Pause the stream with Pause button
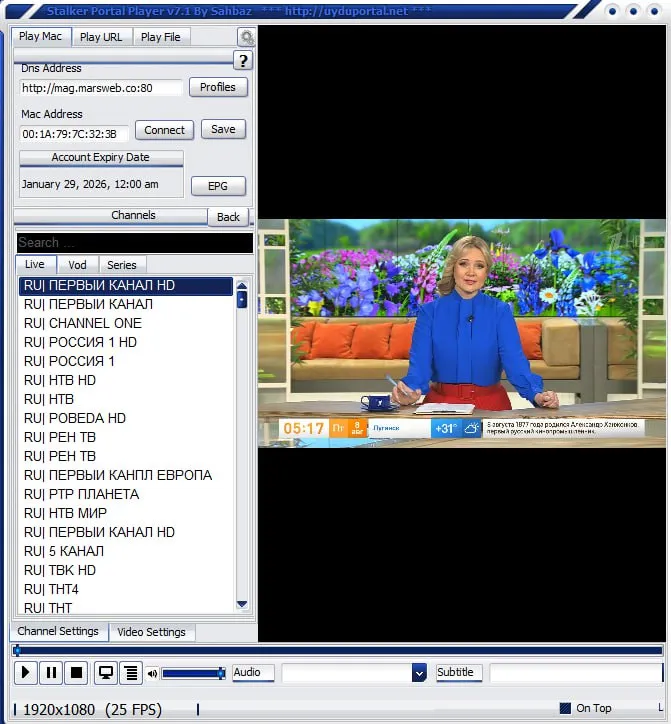 [x=51, y=672]
